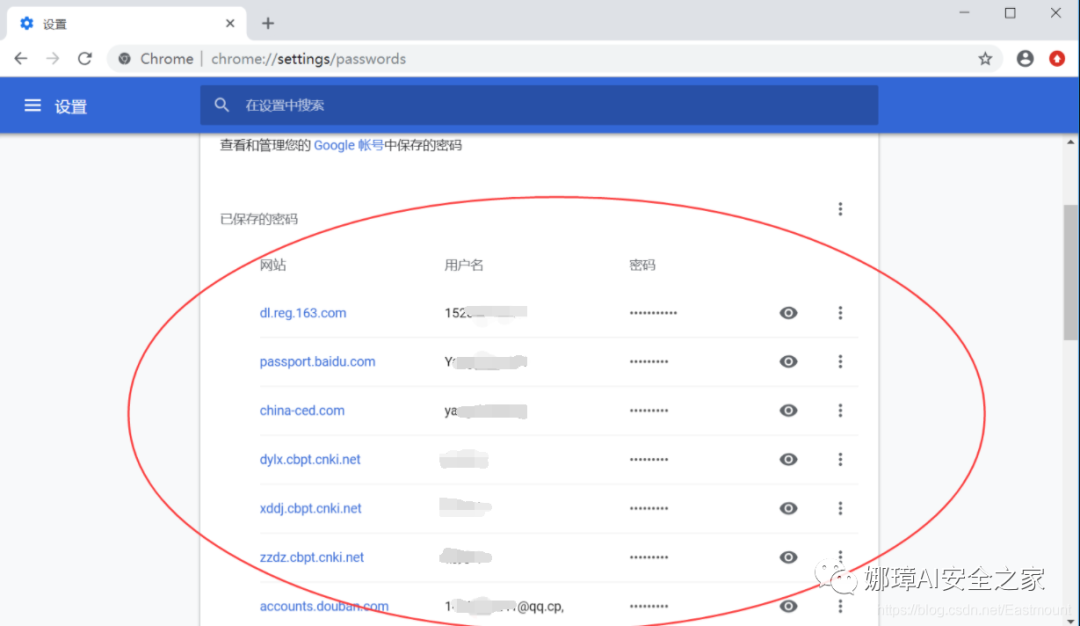This screenshot has height=626, width=1080.
Task: Show the dylx.cbpt.cnki.net password
Action: 788,459
